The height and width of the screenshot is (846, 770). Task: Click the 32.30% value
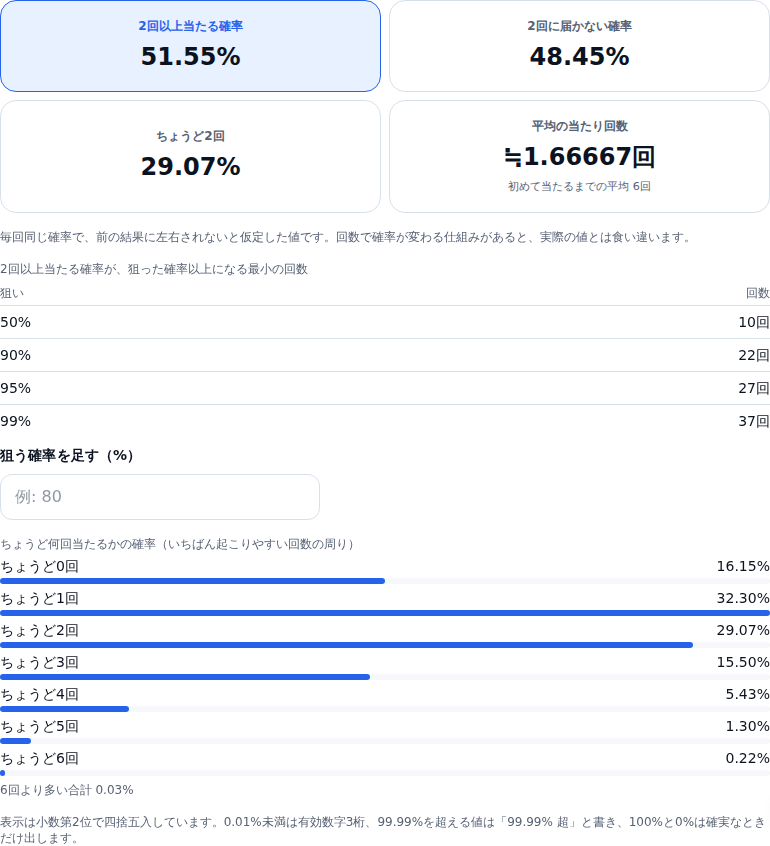pos(743,598)
